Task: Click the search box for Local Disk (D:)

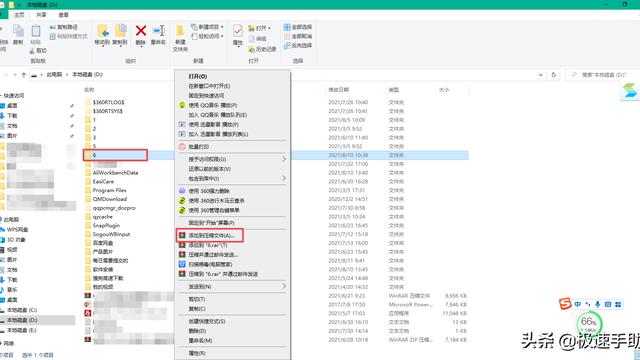Action: click(602, 75)
